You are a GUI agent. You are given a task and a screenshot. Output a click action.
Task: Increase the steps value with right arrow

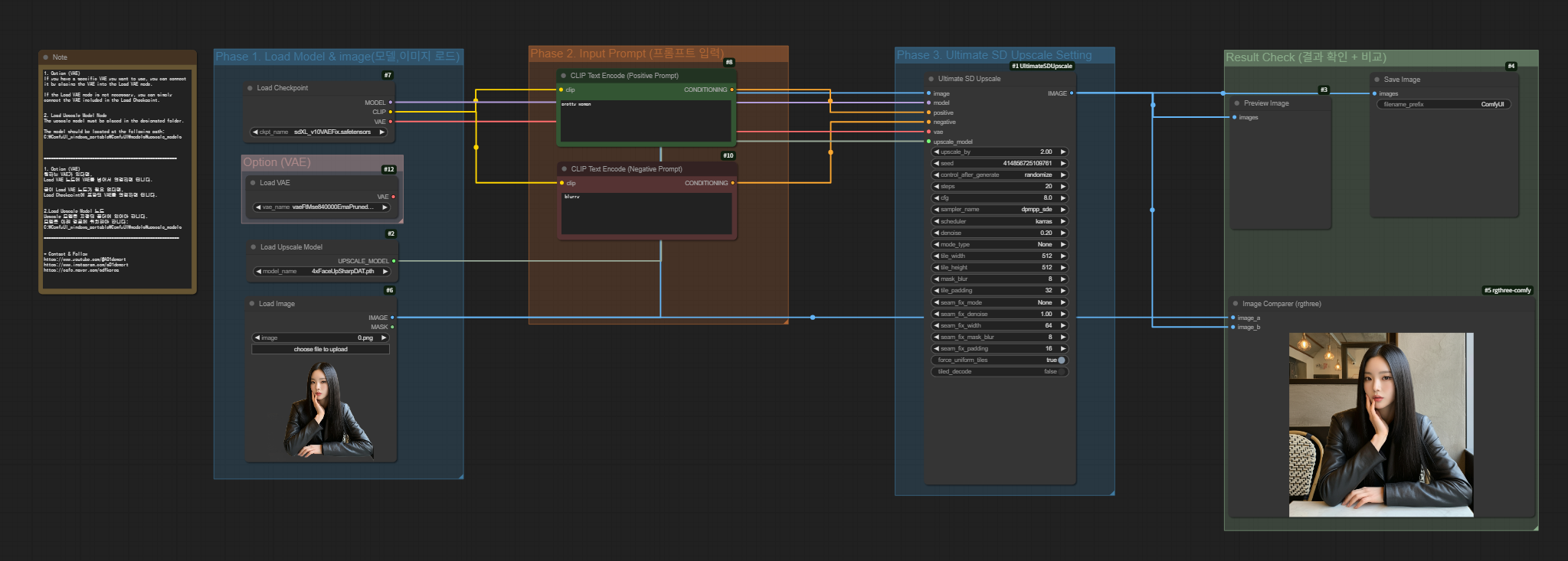coord(1063,187)
